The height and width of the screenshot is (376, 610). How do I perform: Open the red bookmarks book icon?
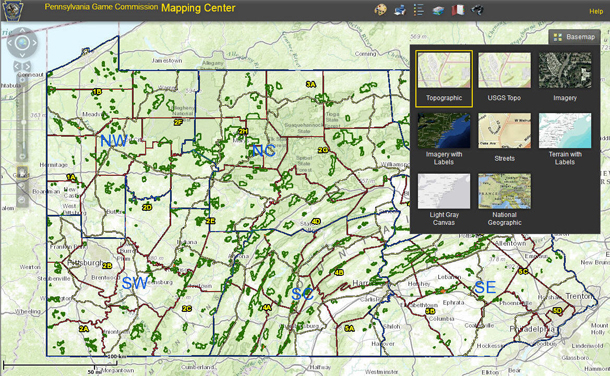(458, 10)
